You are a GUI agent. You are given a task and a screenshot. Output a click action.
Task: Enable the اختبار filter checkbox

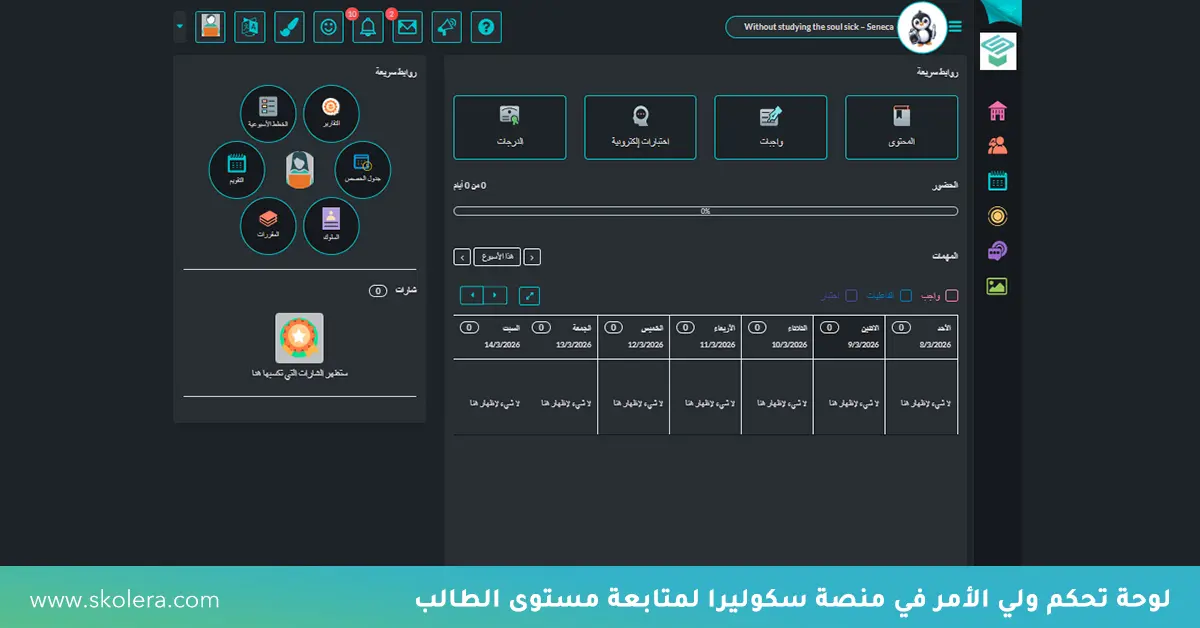tap(851, 295)
